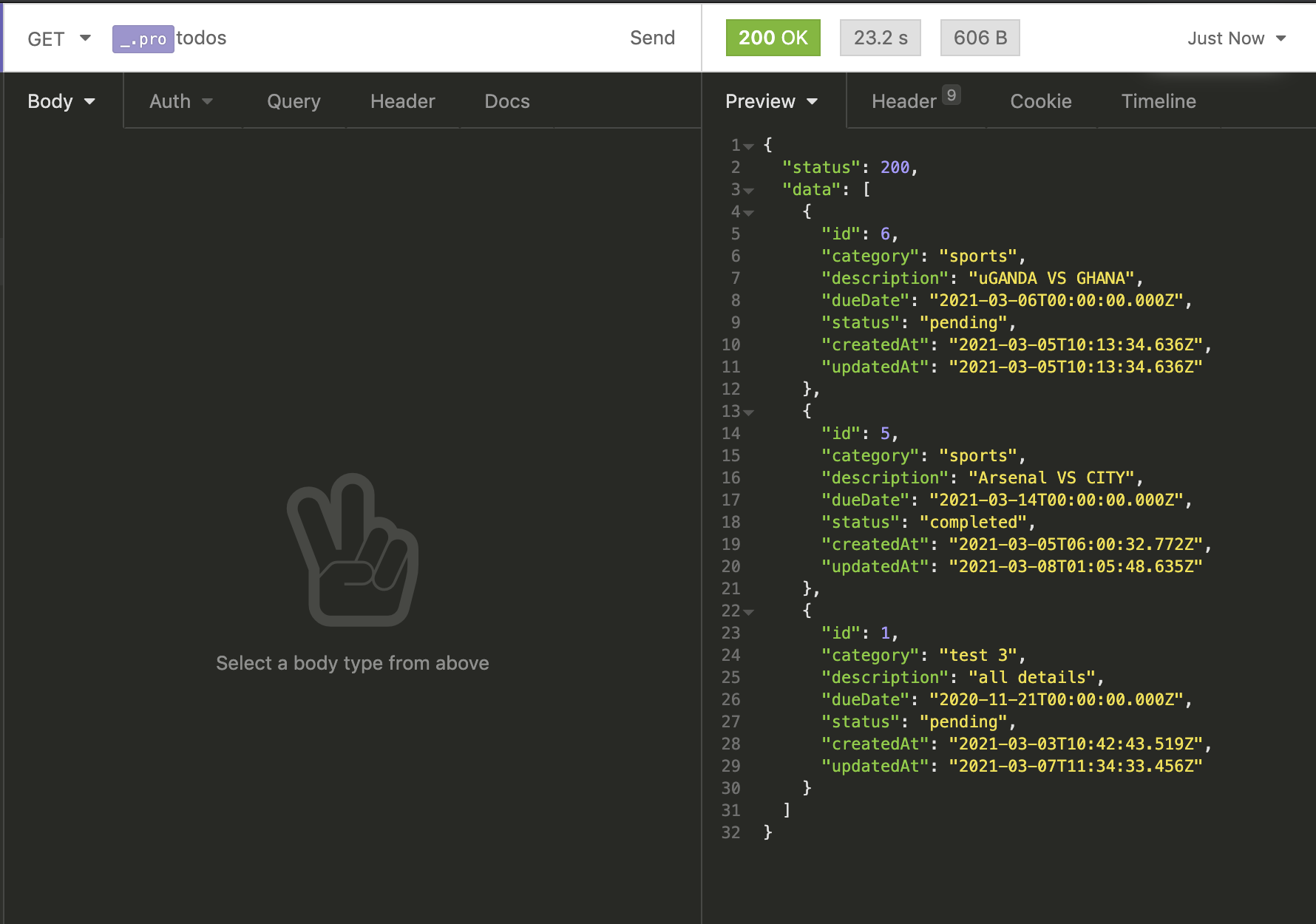Click the dueDate "2021-03-06T00:00:00.000Z" value
1316x924 pixels.
pyautogui.click(x=1056, y=301)
